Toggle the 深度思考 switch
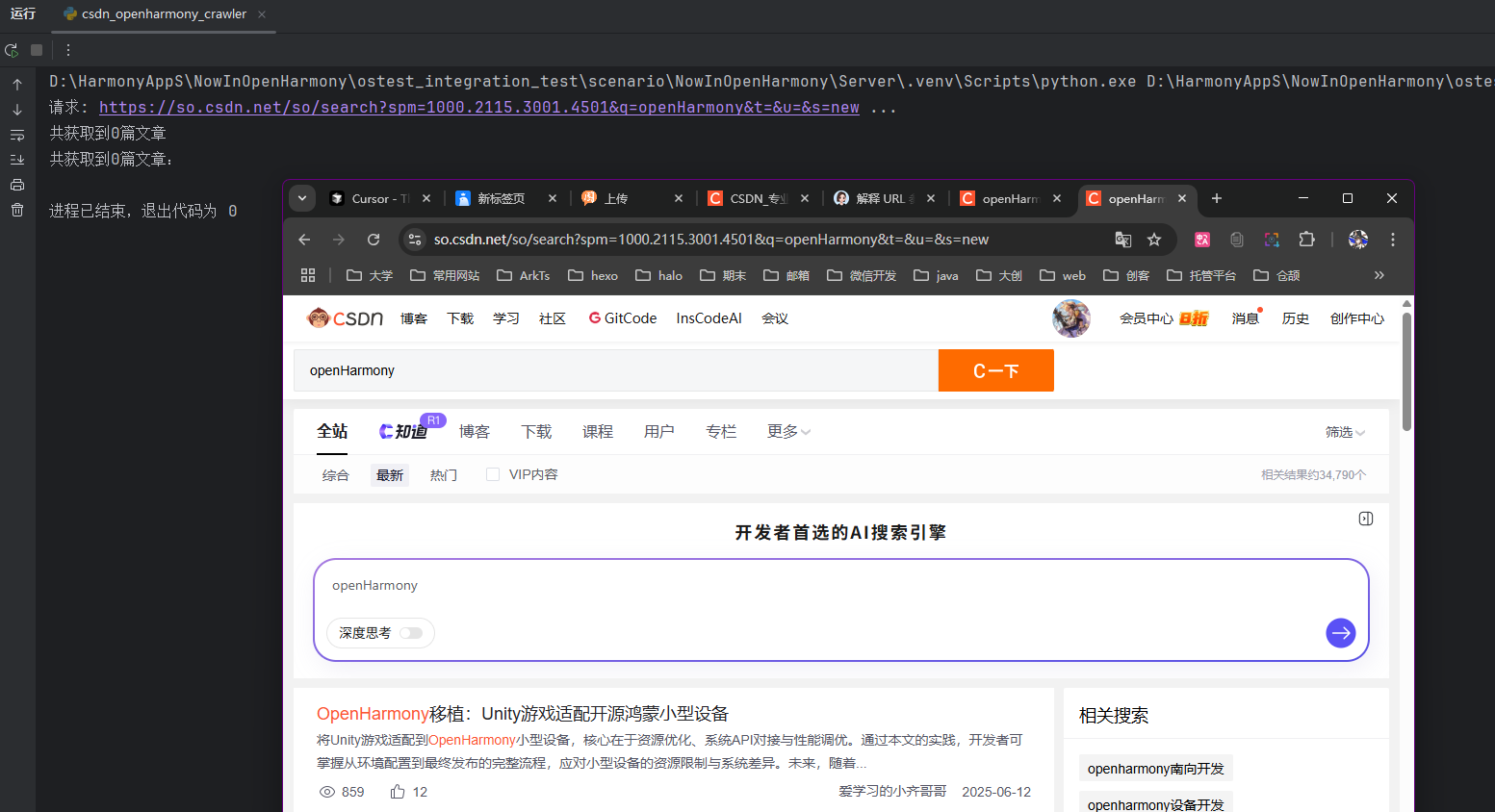The height and width of the screenshot is (812, 1495). (x=412, y=633)
